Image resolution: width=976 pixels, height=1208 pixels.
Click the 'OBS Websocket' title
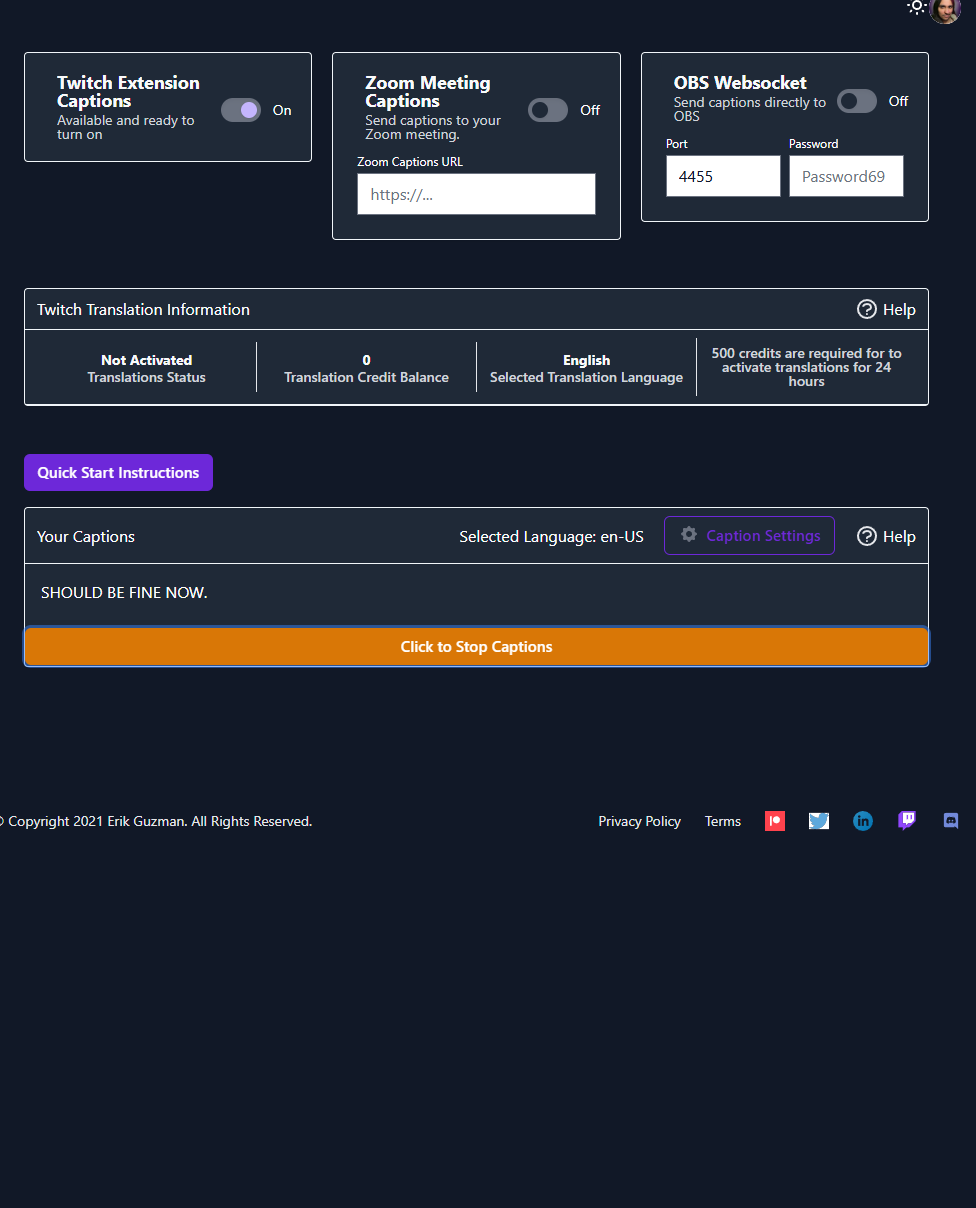click(x=740, y=83)
